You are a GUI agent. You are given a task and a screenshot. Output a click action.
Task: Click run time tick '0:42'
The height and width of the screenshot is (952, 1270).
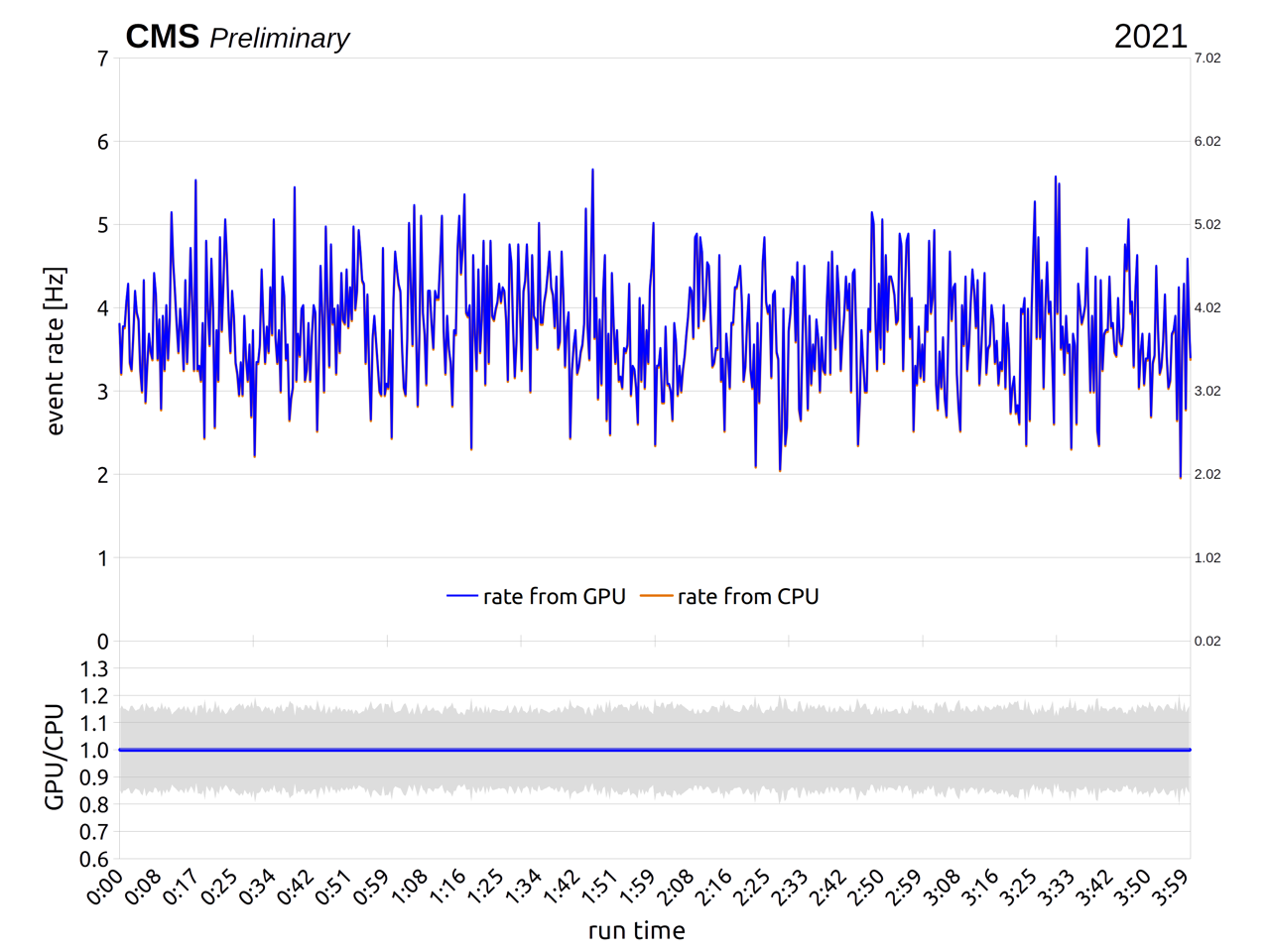297,888
